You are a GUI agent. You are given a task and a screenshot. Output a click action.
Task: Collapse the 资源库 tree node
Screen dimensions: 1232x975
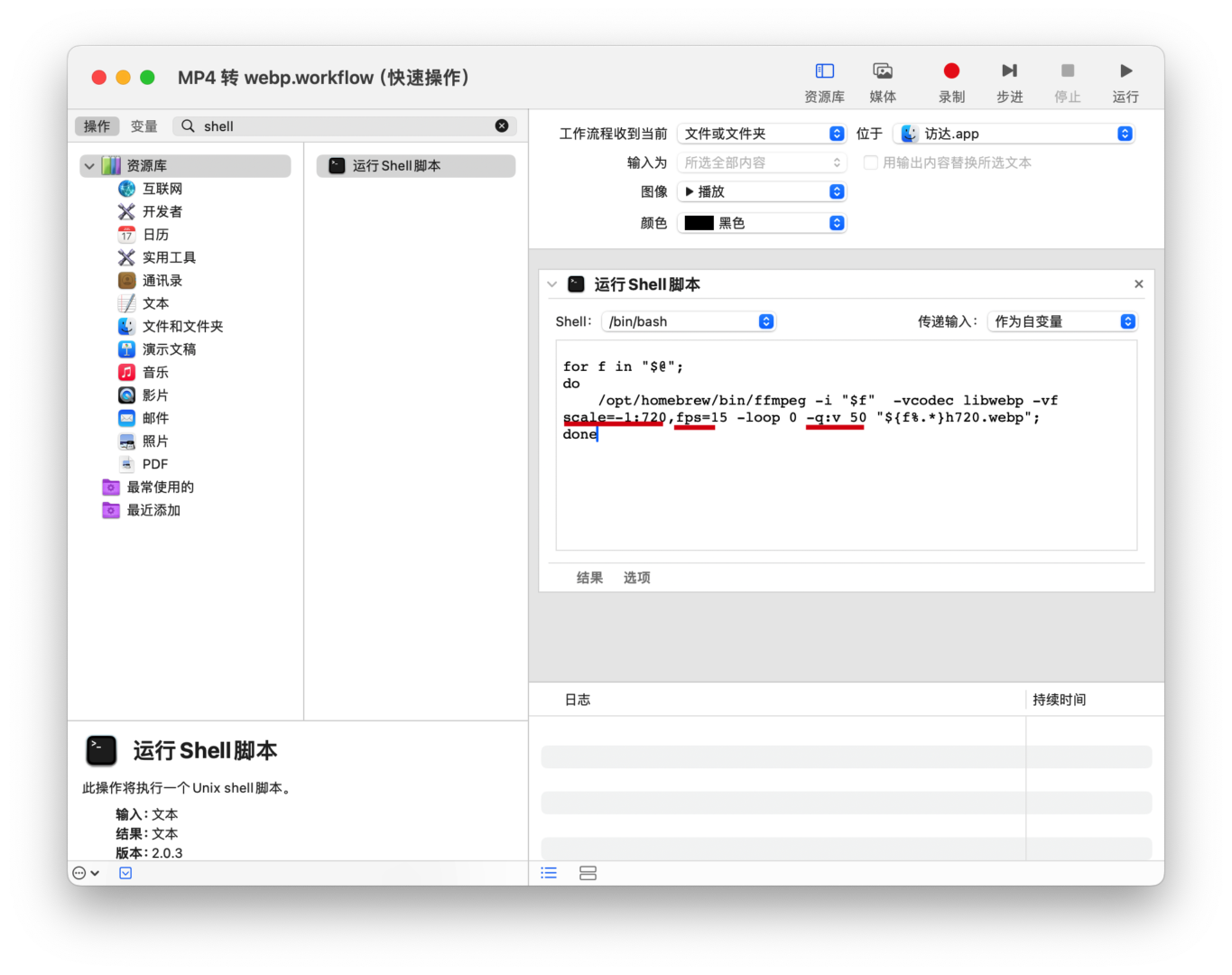point(89,166)
